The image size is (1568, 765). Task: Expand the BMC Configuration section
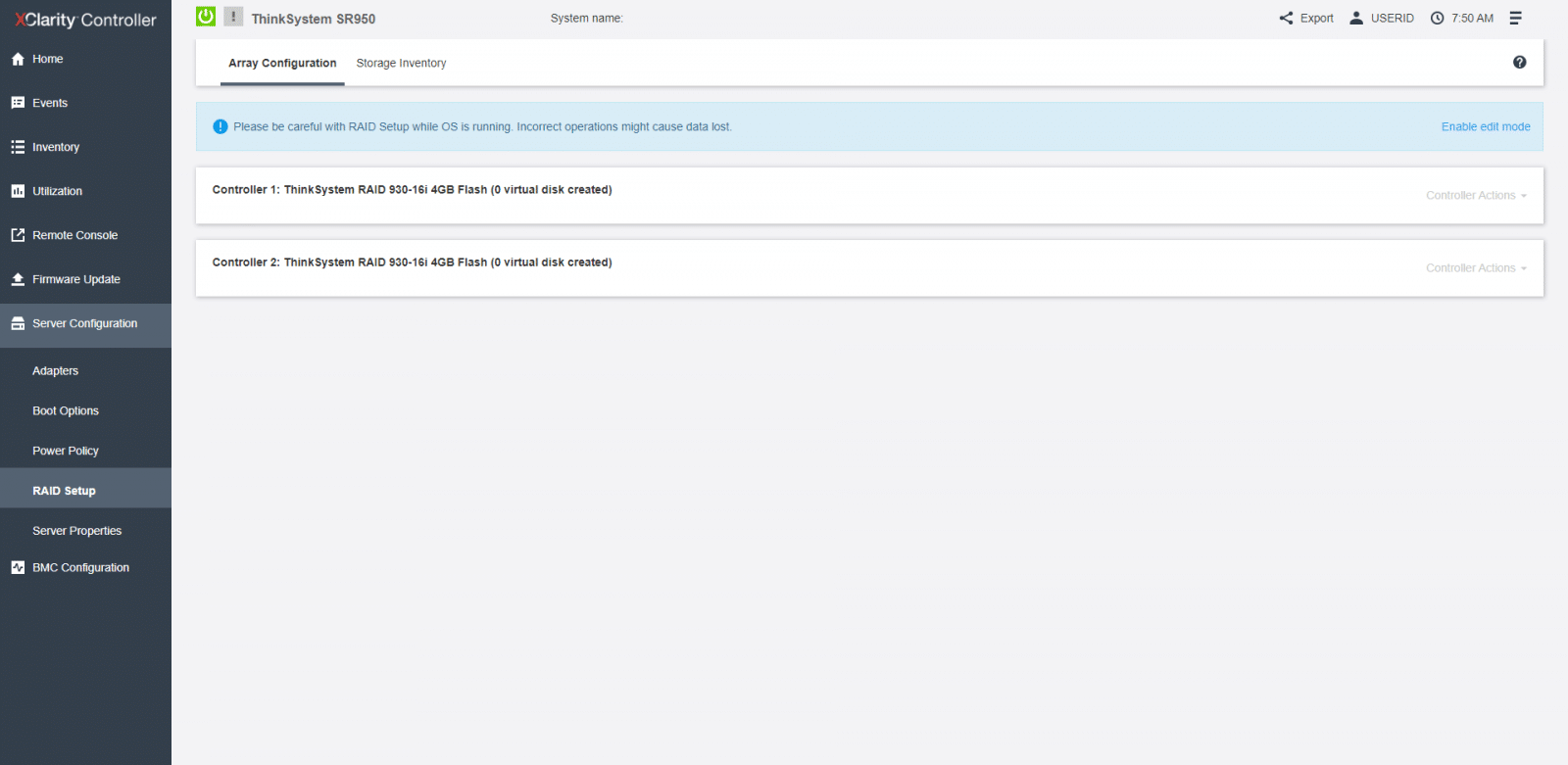pyautogui.click(x=85, y=567)
